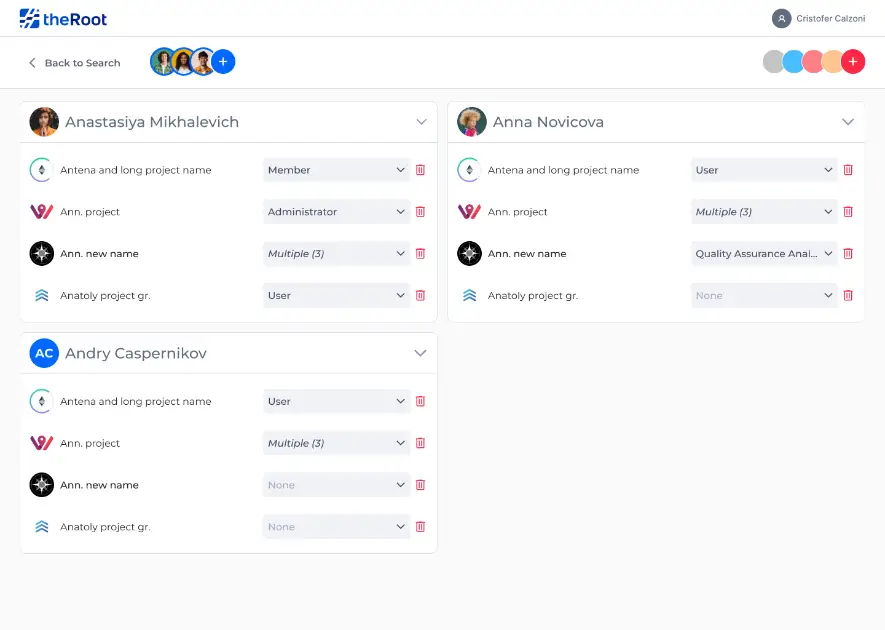
Task: Click Anastasiya's Ann. new name compass icon
Action: coord(41,254)
